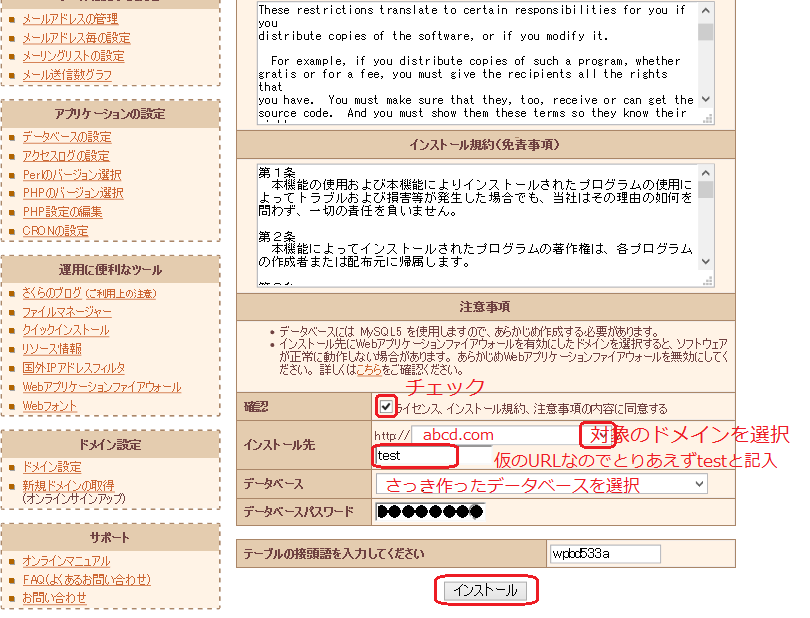Open メールアドレスの管理 in the sidebar

(x=69, y=19)
